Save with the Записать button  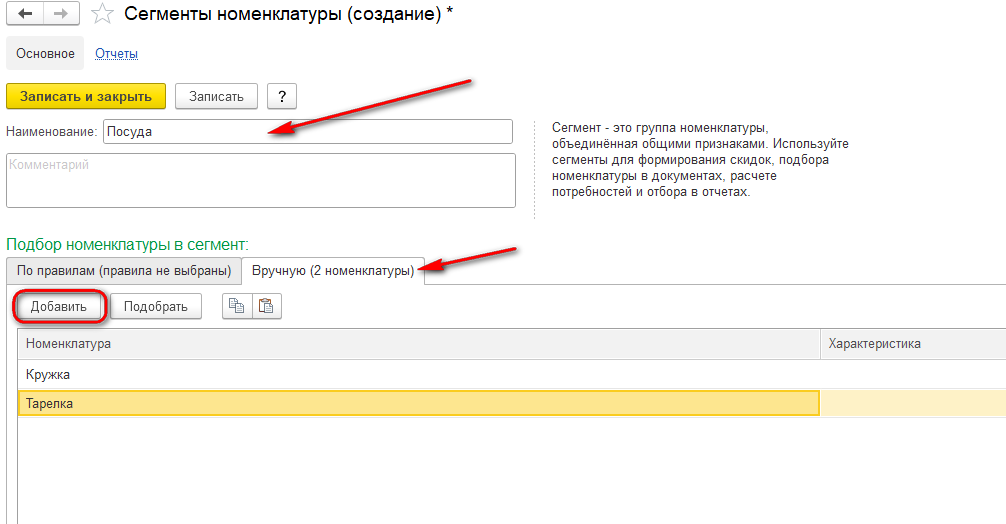pos(216,96)
